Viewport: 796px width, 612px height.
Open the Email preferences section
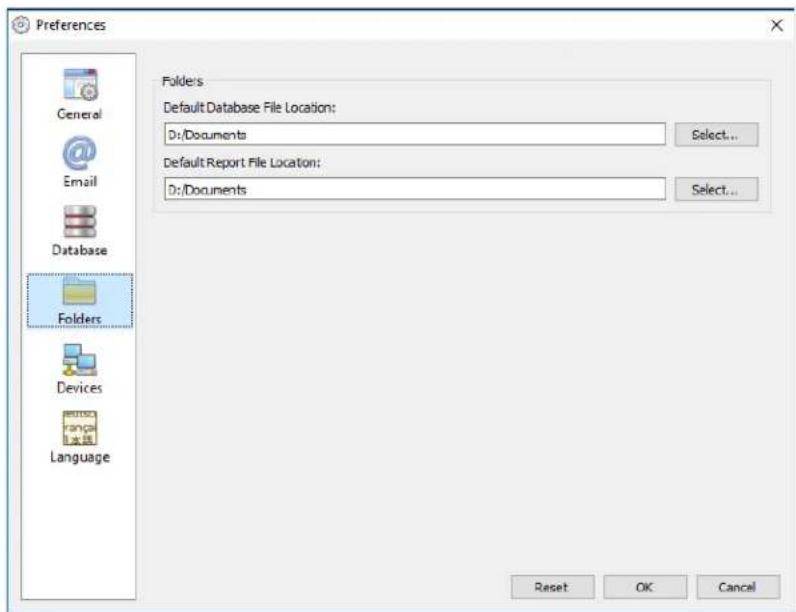[x=80, y=162]
